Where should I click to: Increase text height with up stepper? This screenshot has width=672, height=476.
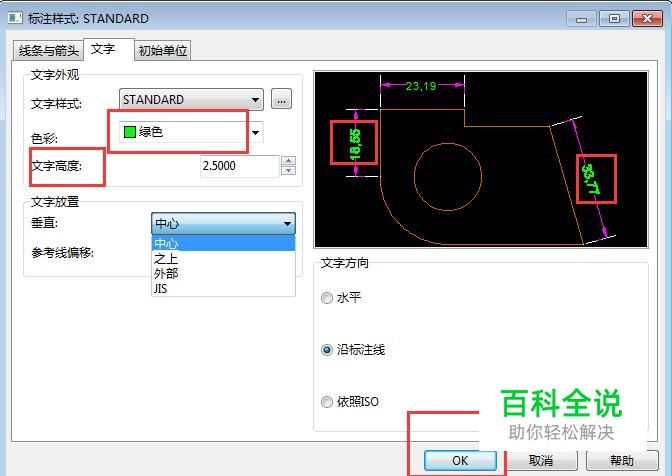pyautogui.click(x=288, y=161)
